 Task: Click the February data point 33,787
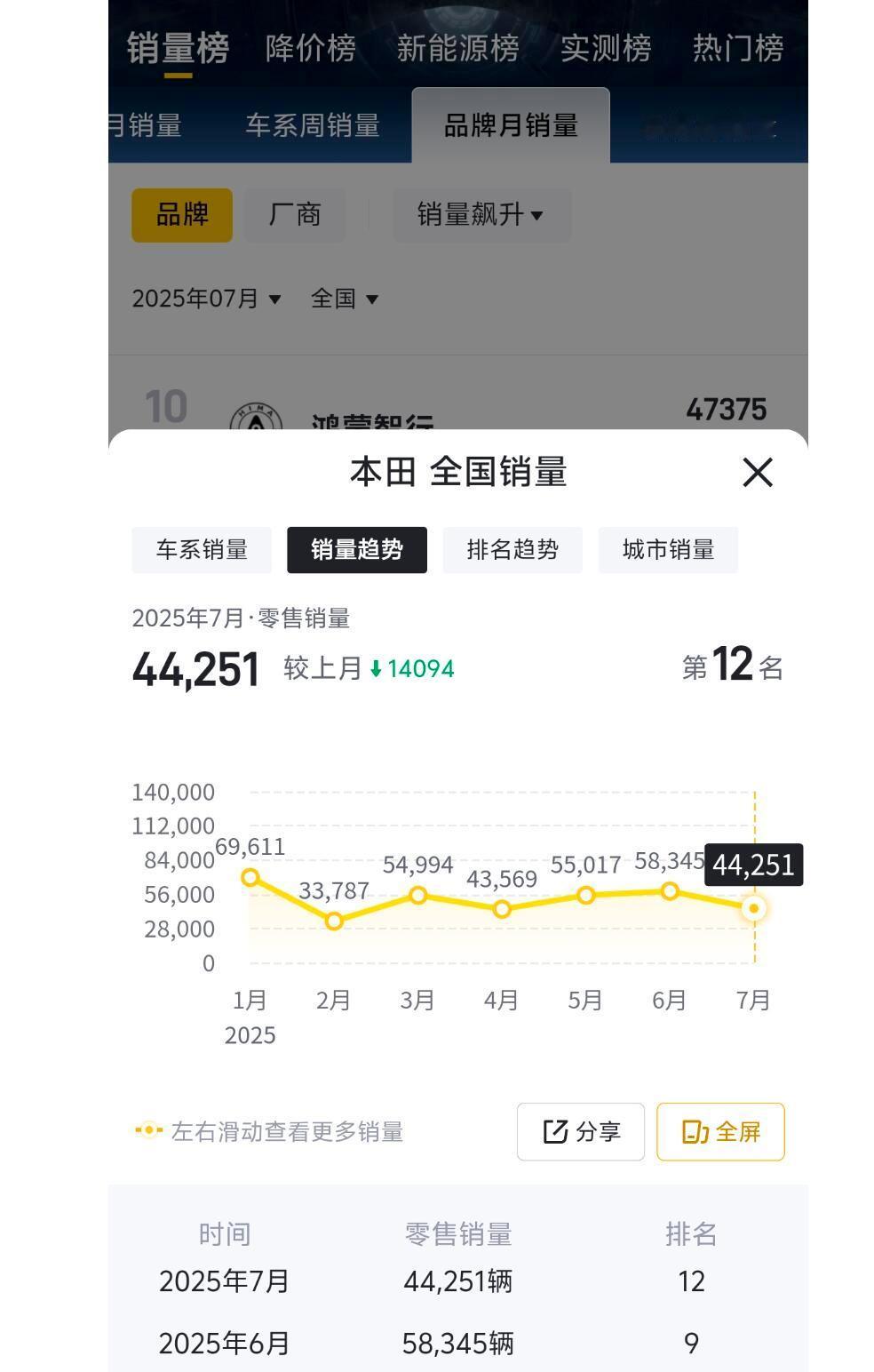pyautogui.click(x=334, y=921)
